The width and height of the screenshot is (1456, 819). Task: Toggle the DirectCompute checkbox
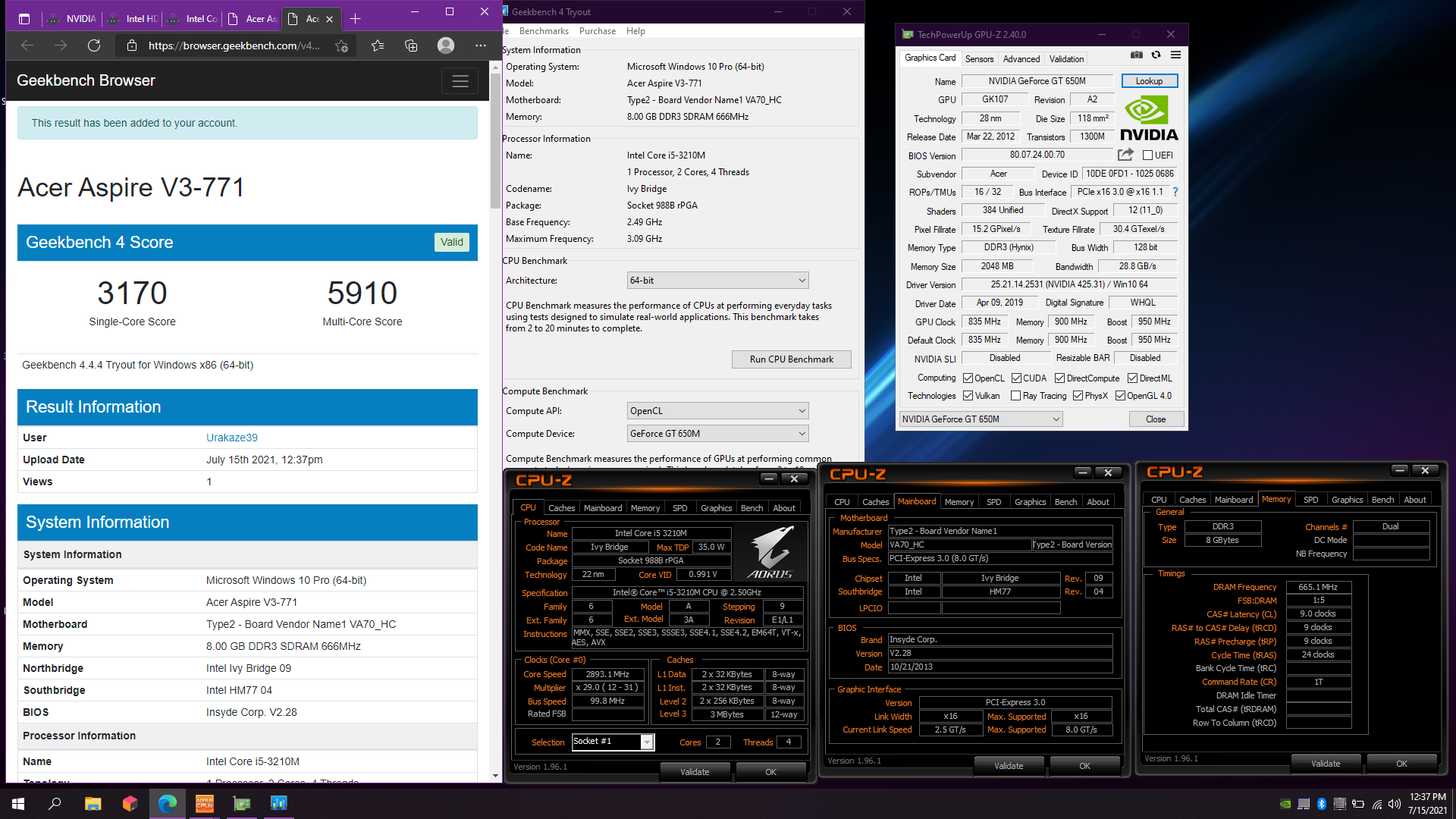tap(1060, 378)
